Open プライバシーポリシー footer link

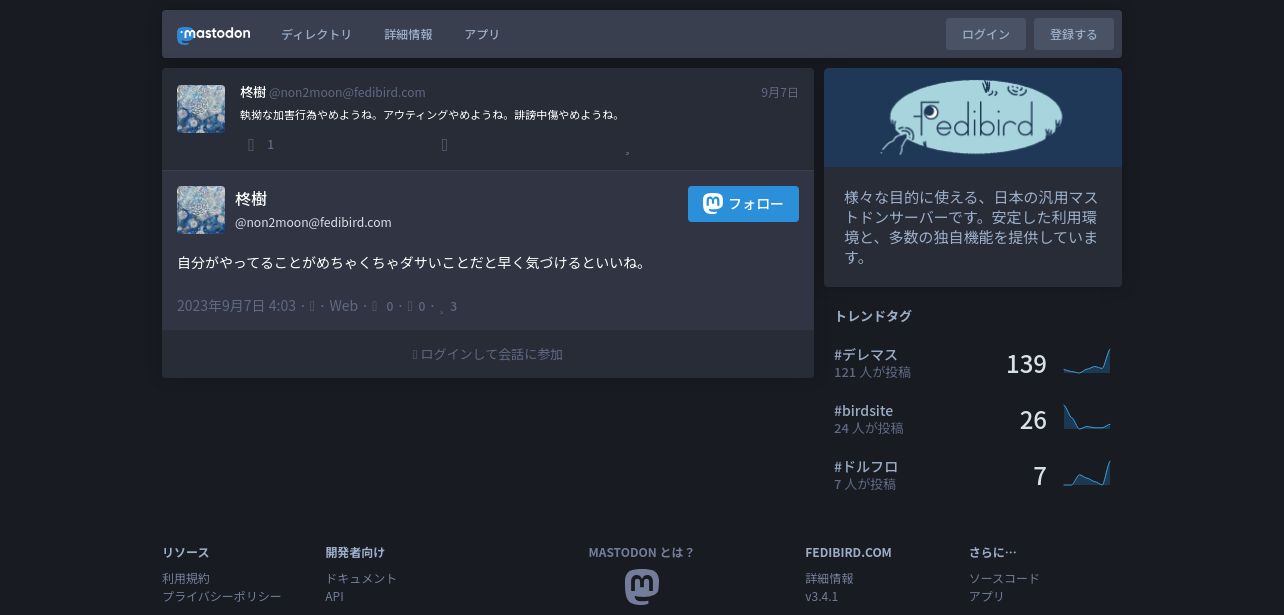click(222, 596)
